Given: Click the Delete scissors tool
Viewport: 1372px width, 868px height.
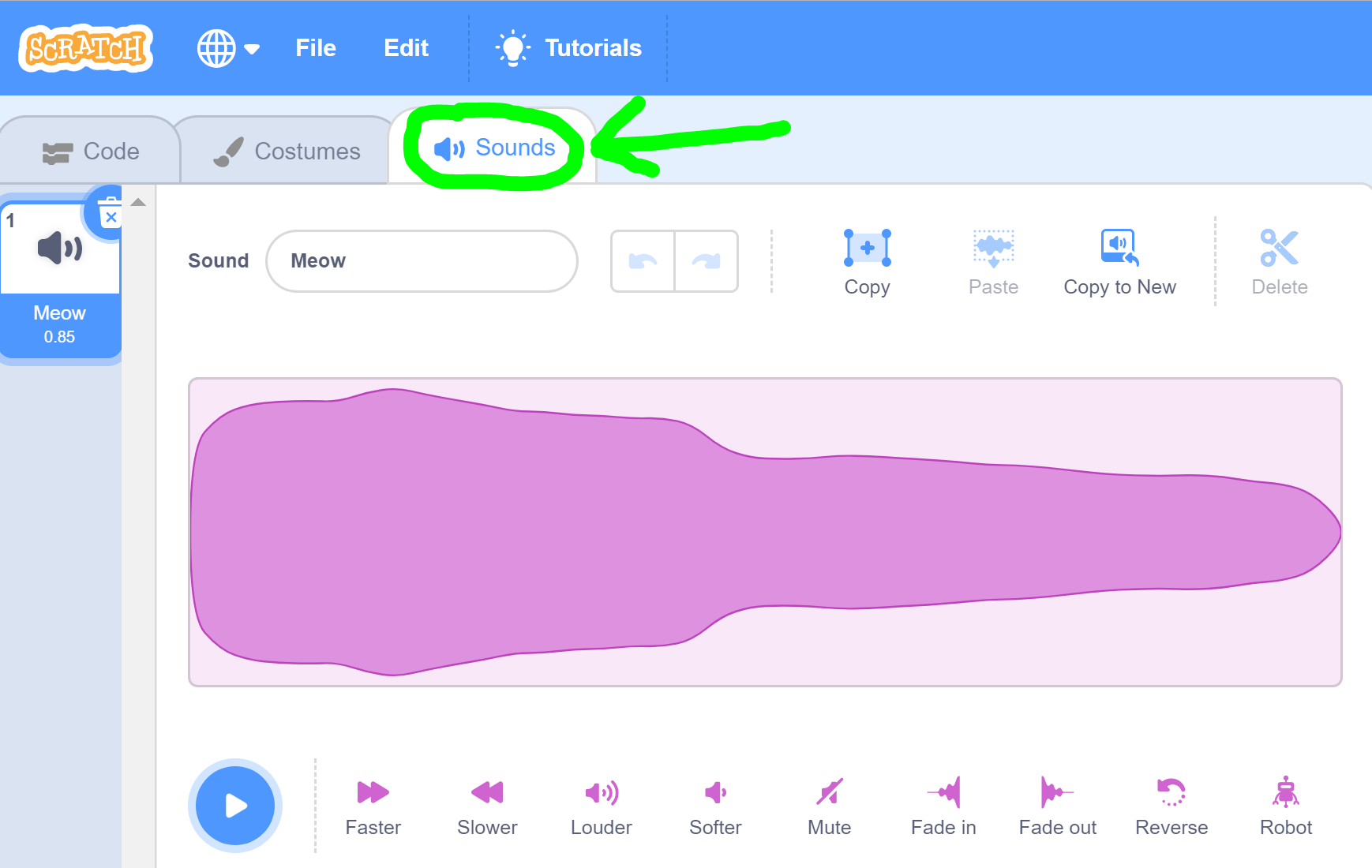Looking at the screenshot, I should pyautogui.click(x=1280, y=262).
